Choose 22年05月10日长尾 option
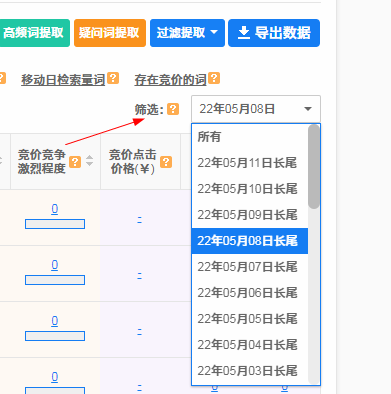 [250, 189]
